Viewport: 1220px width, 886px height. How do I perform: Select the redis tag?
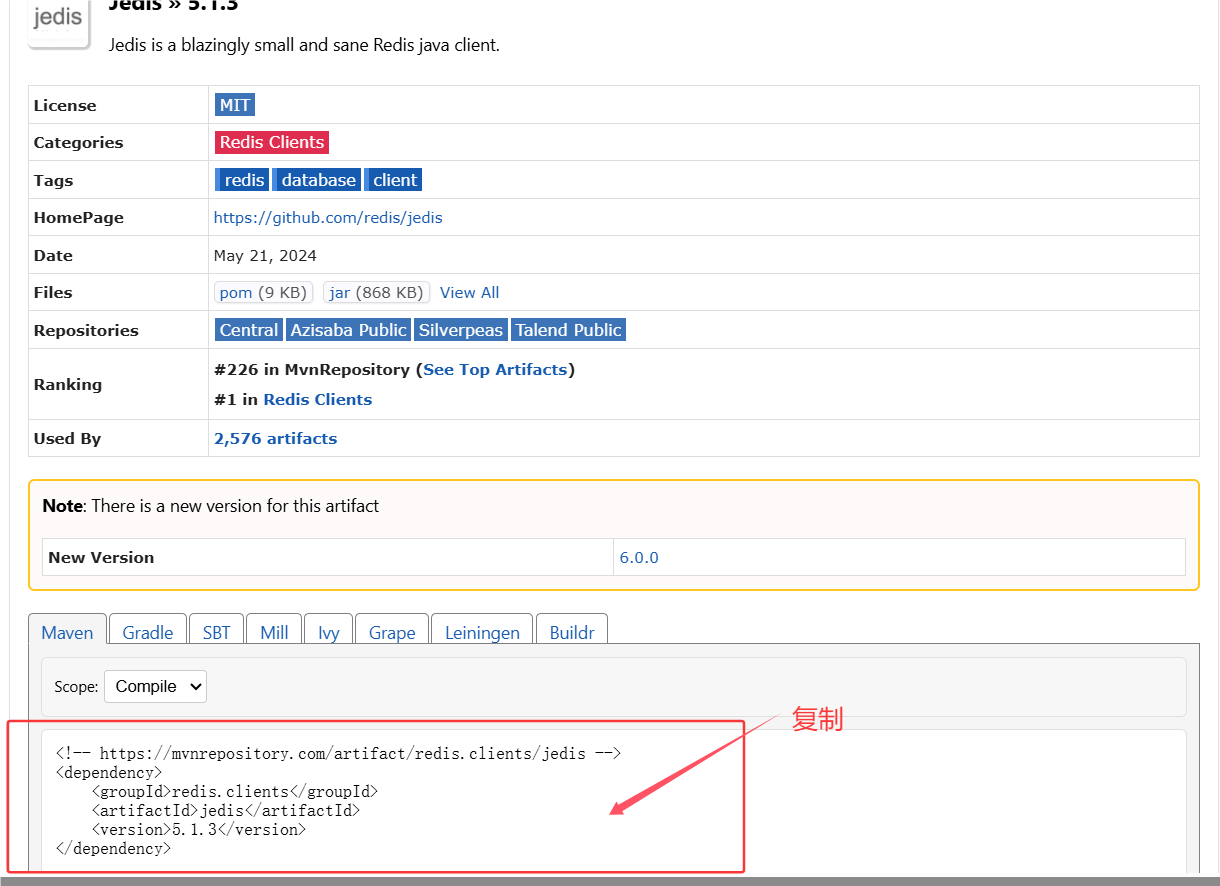[x=242, y=180]
